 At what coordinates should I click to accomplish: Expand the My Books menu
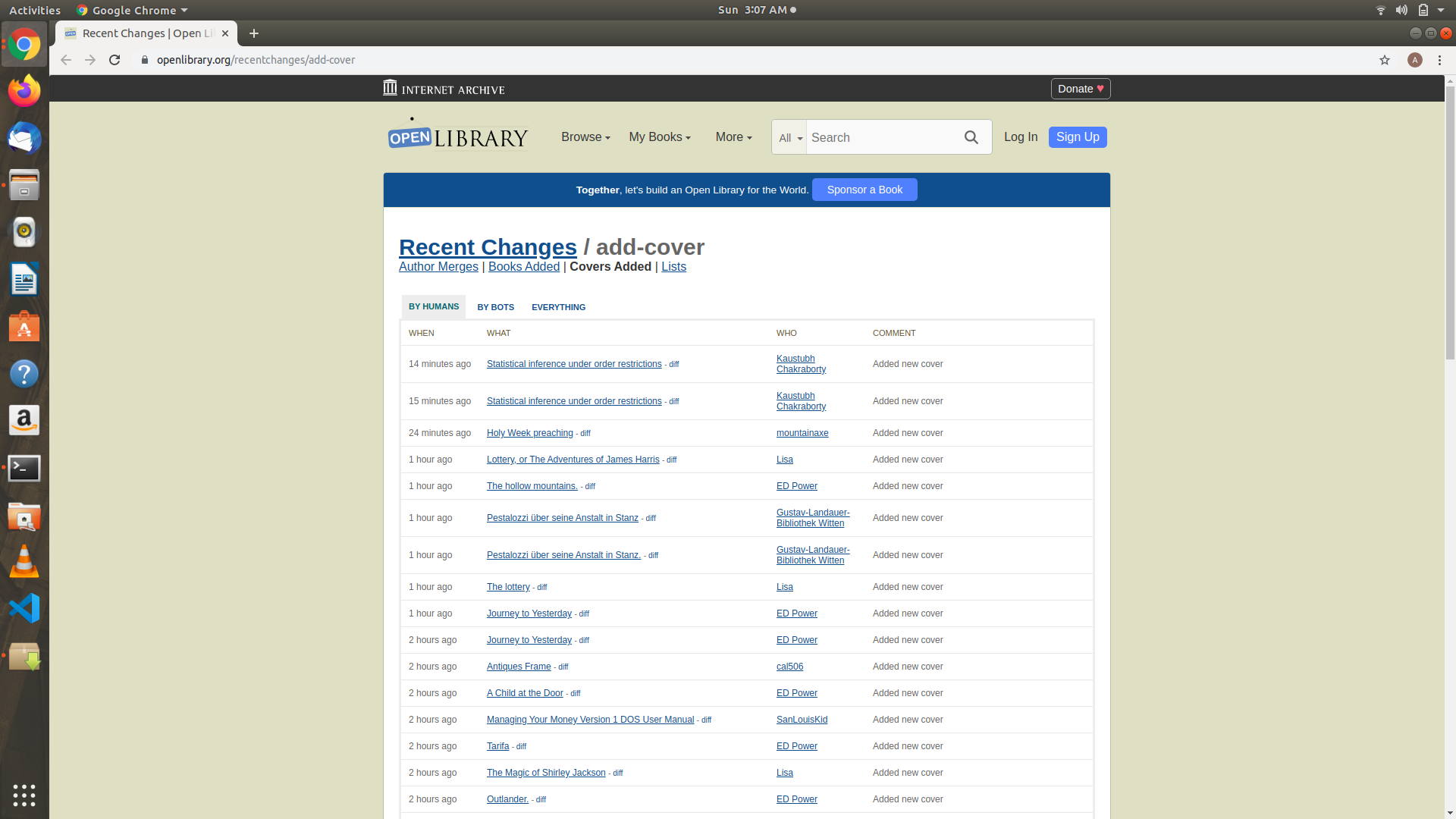pos(660,137)
